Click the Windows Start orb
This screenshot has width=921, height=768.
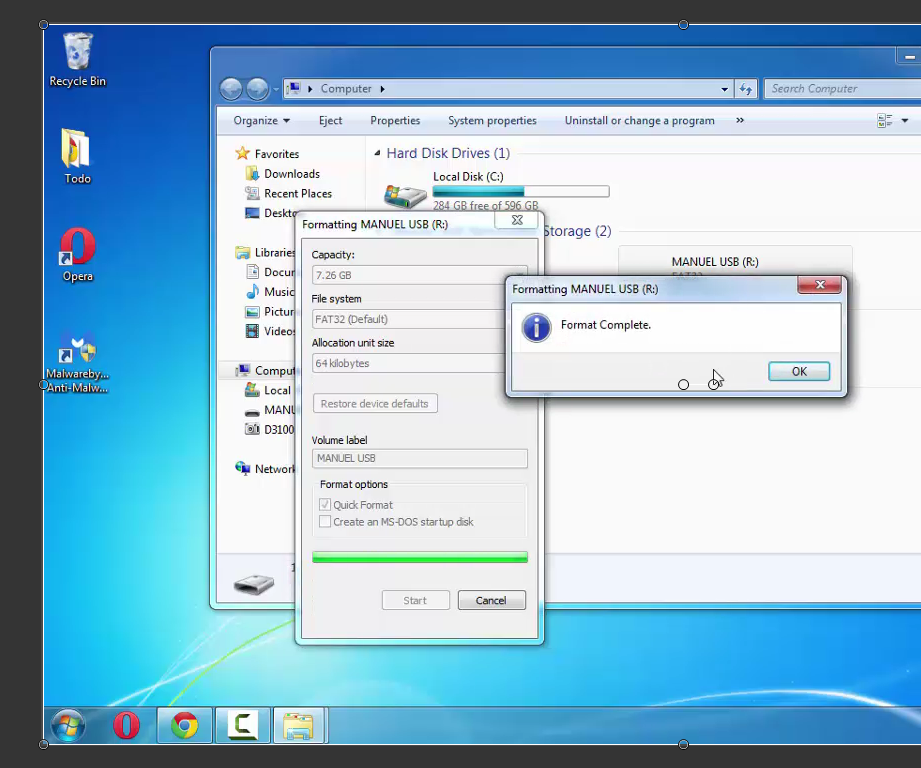[x=67, y=725]
